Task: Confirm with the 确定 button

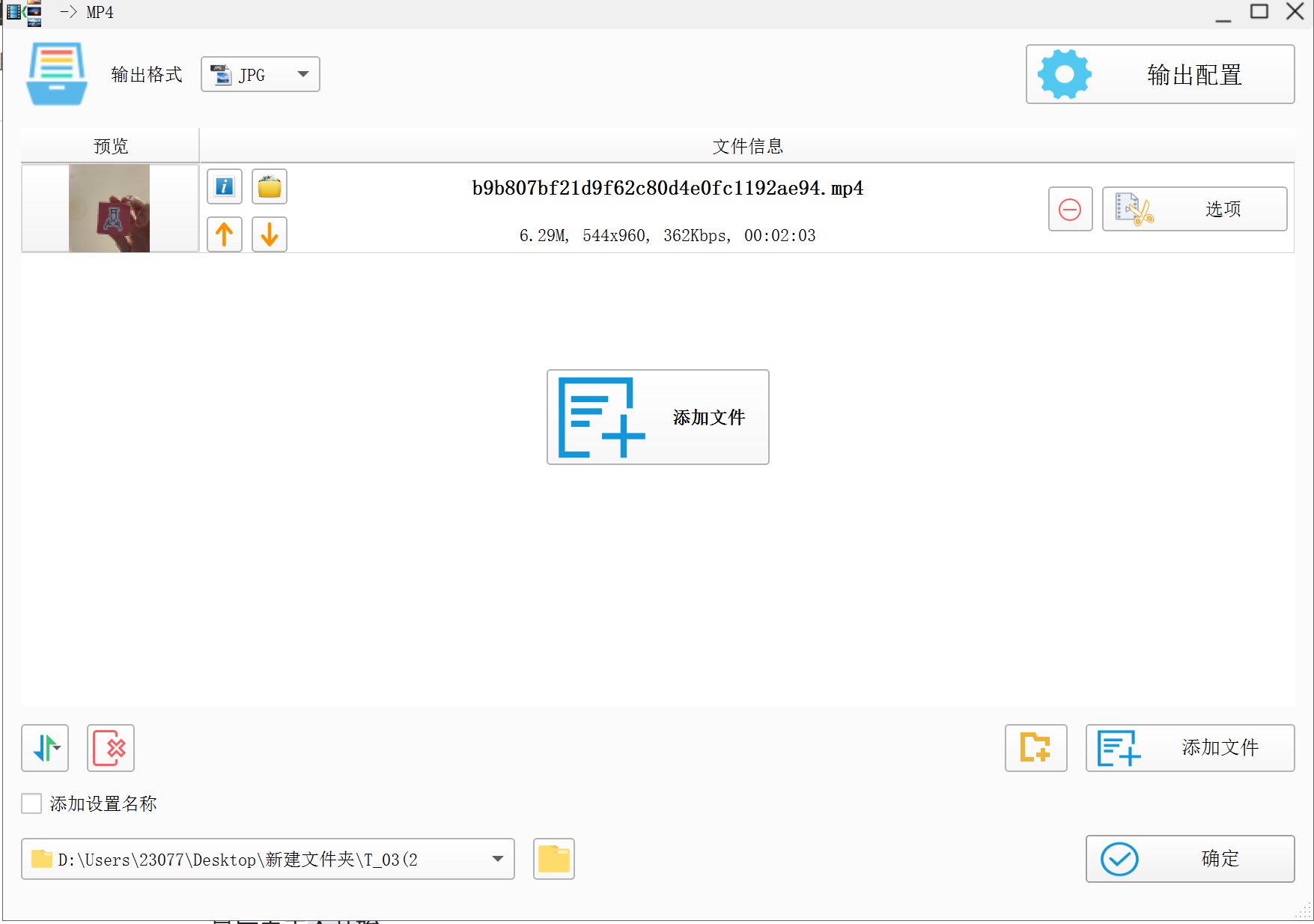Action: [1190, 859]
